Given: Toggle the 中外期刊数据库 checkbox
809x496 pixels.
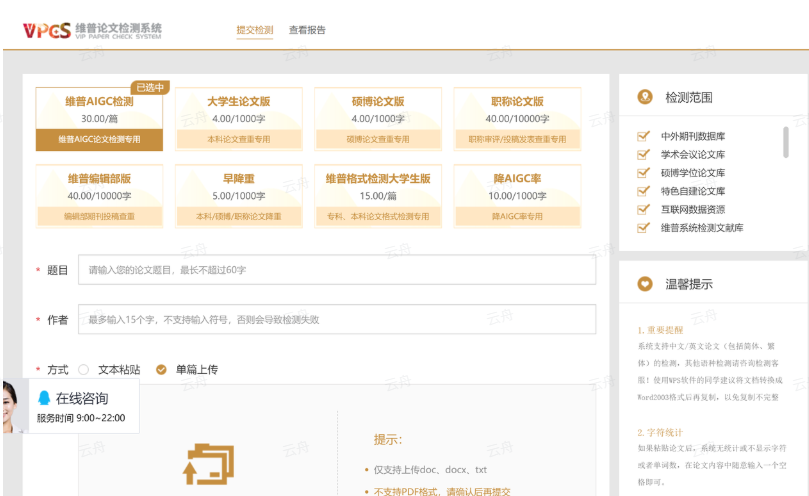Looking at the screenshot, I should (643, 136).
